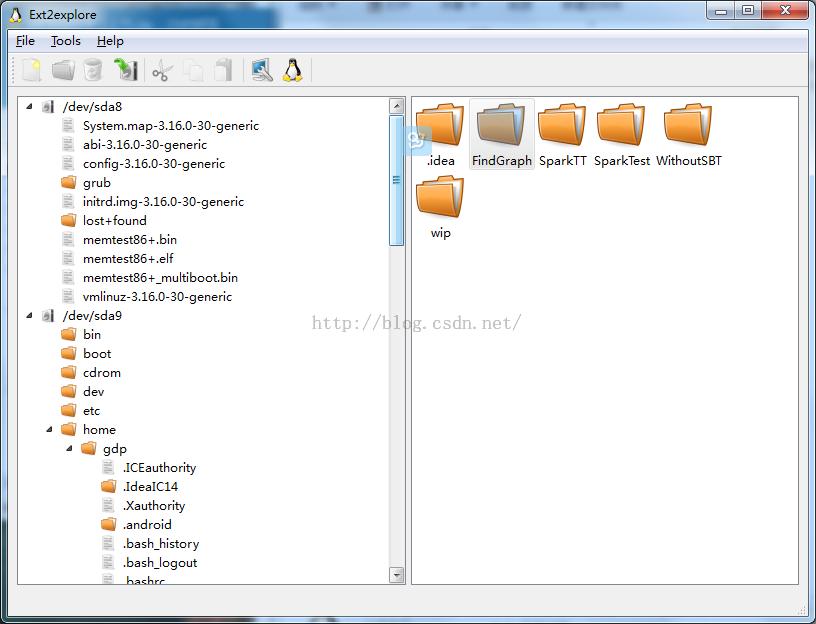Click the Linux penguin toolbar icon
816x624 pixels.
tap(292, 70)
